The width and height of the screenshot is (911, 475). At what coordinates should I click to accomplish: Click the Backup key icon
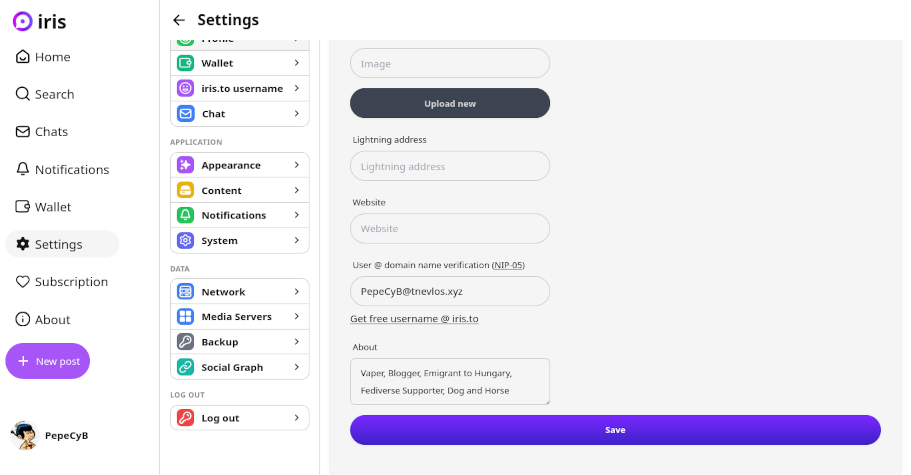point(185,342)
